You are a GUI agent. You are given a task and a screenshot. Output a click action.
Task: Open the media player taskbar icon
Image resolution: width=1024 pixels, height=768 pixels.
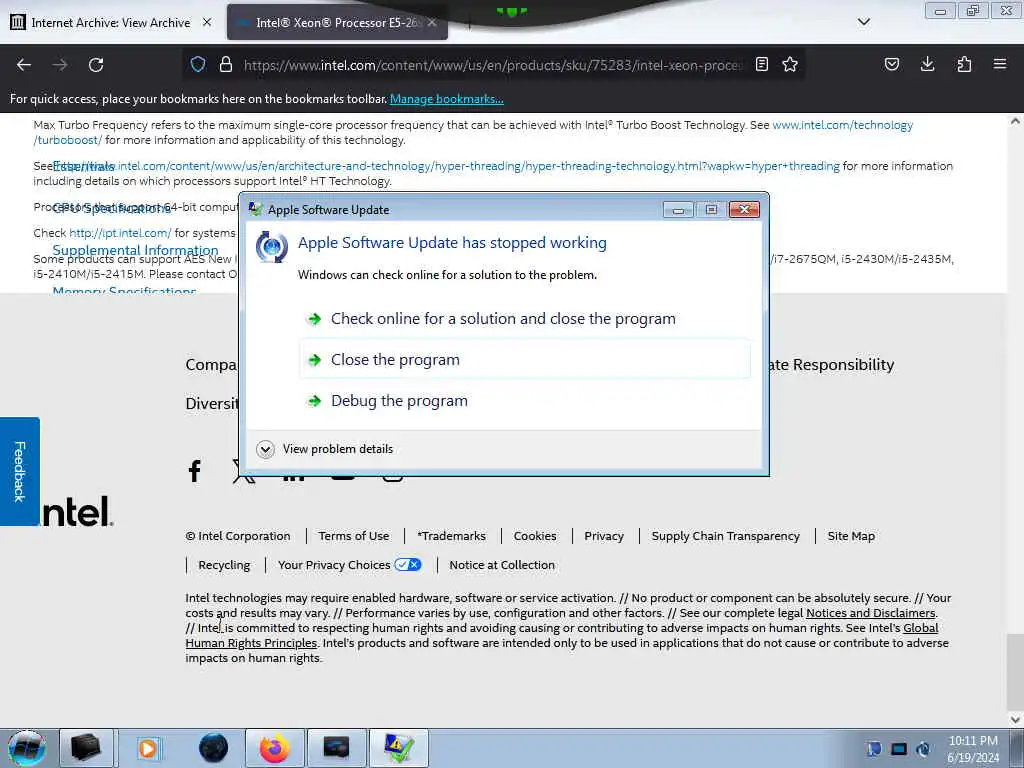point(148,748)
